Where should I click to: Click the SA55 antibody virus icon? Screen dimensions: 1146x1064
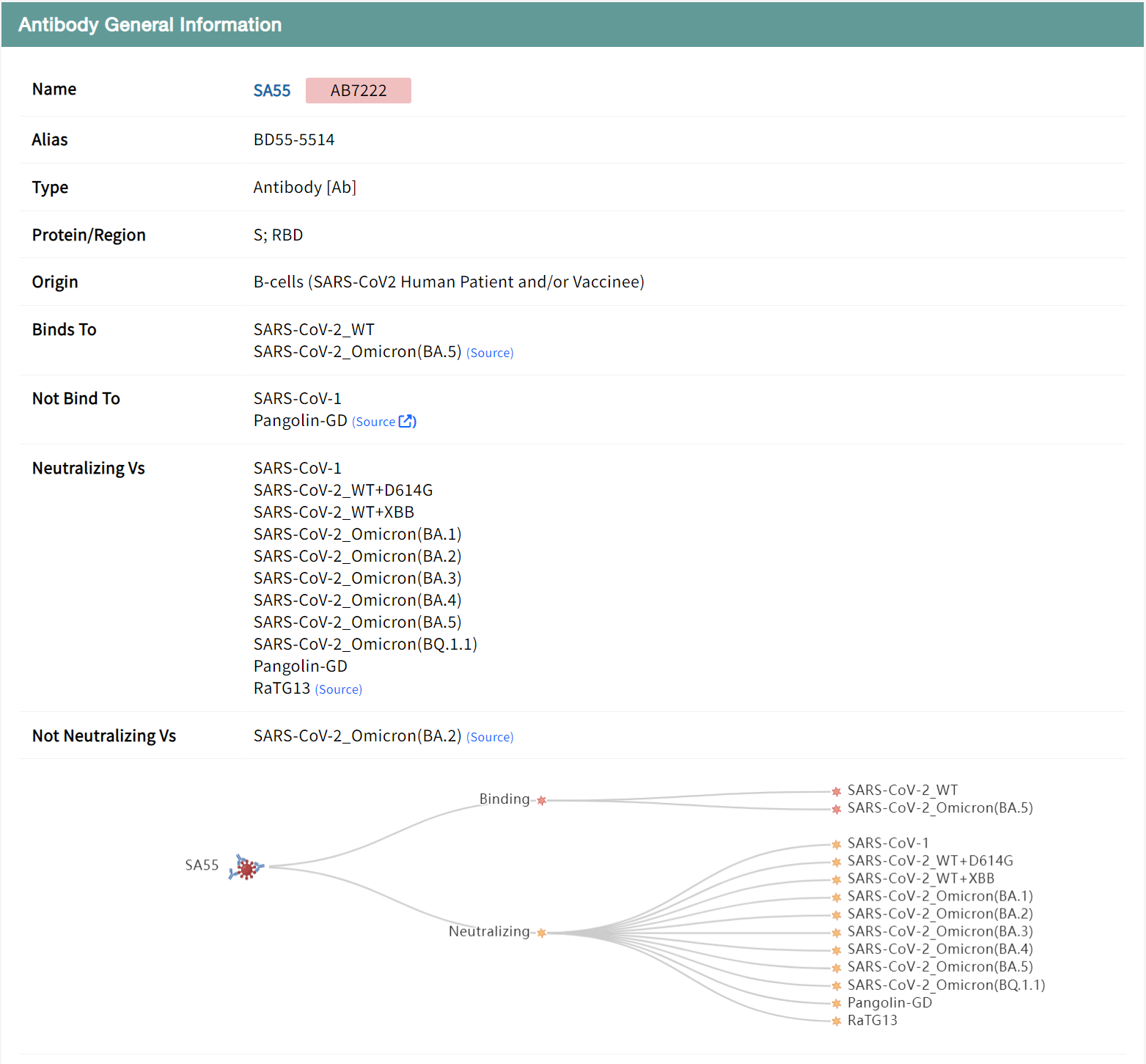pyautogui.click(x=246, y=867)
